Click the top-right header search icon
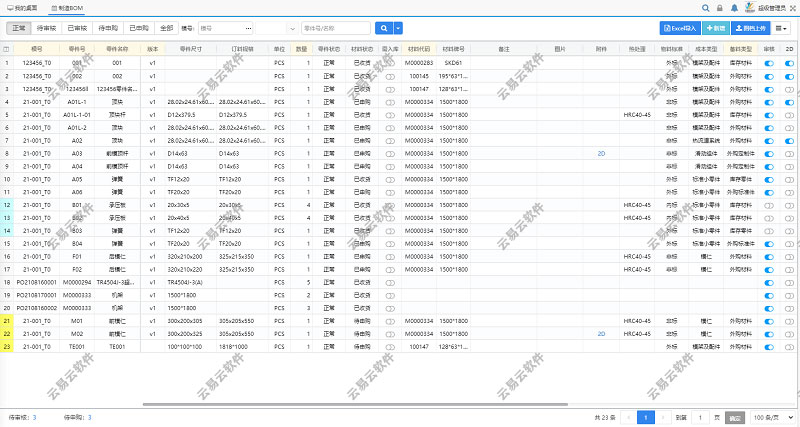The image size is (800, 427). (x=706, y=7)
